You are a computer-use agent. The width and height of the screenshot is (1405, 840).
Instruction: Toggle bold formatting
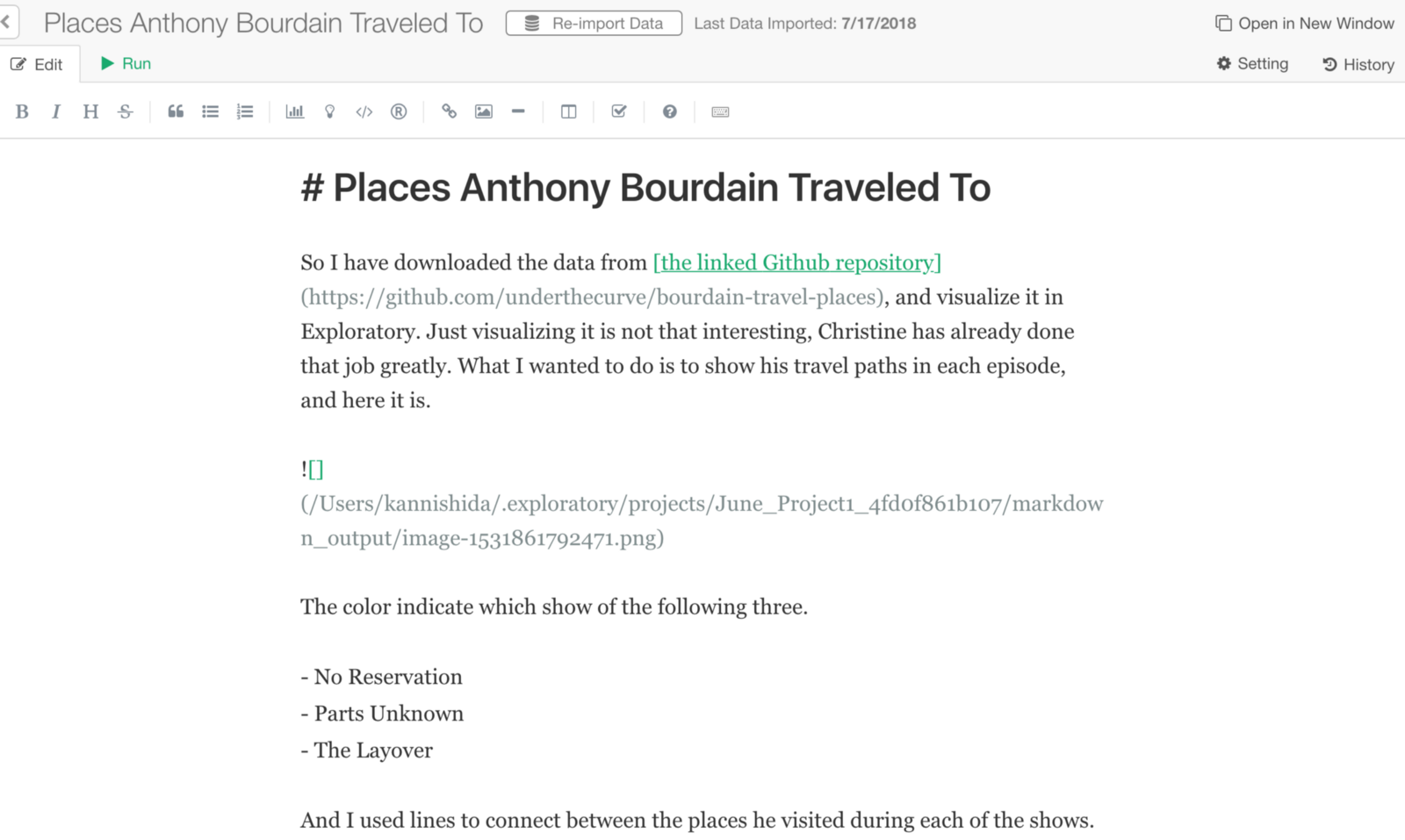point(22,111)
